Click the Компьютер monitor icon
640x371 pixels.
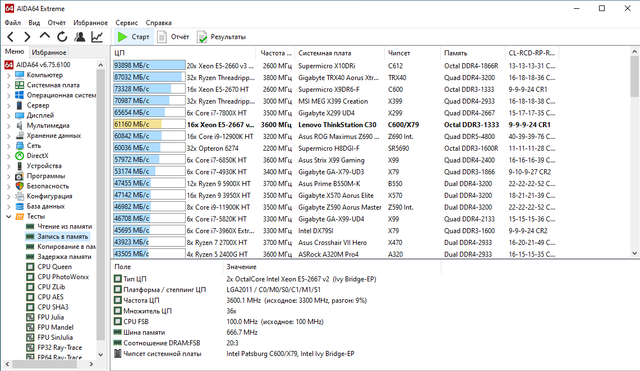click(x=20, y=75)
